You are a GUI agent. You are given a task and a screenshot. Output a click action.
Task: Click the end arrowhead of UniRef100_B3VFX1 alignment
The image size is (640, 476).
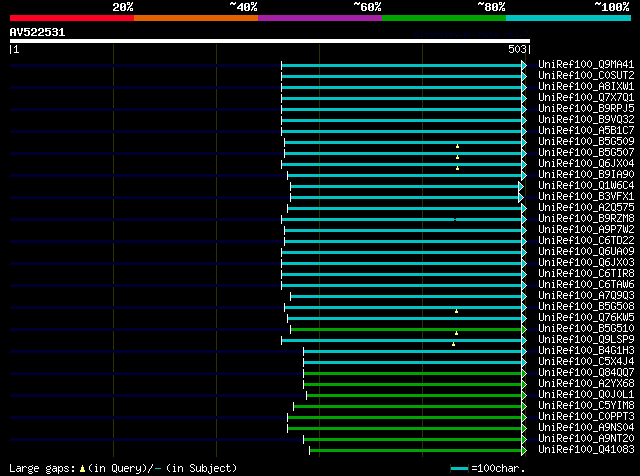[x=521, y=198]
